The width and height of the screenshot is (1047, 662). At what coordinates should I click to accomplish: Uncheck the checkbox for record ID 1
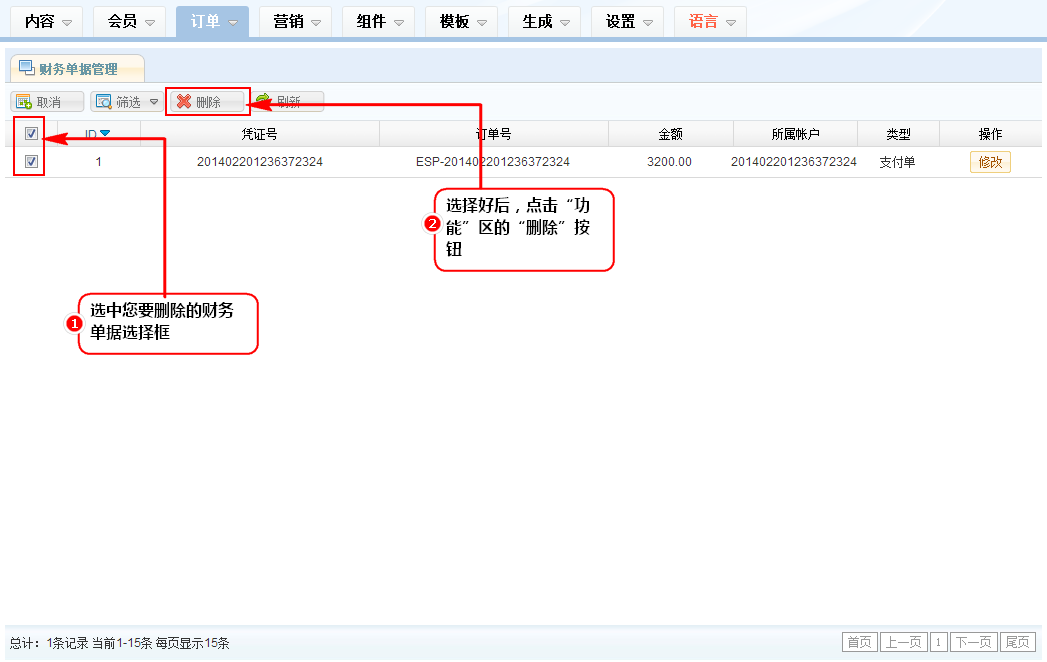(x=31, y=161)
